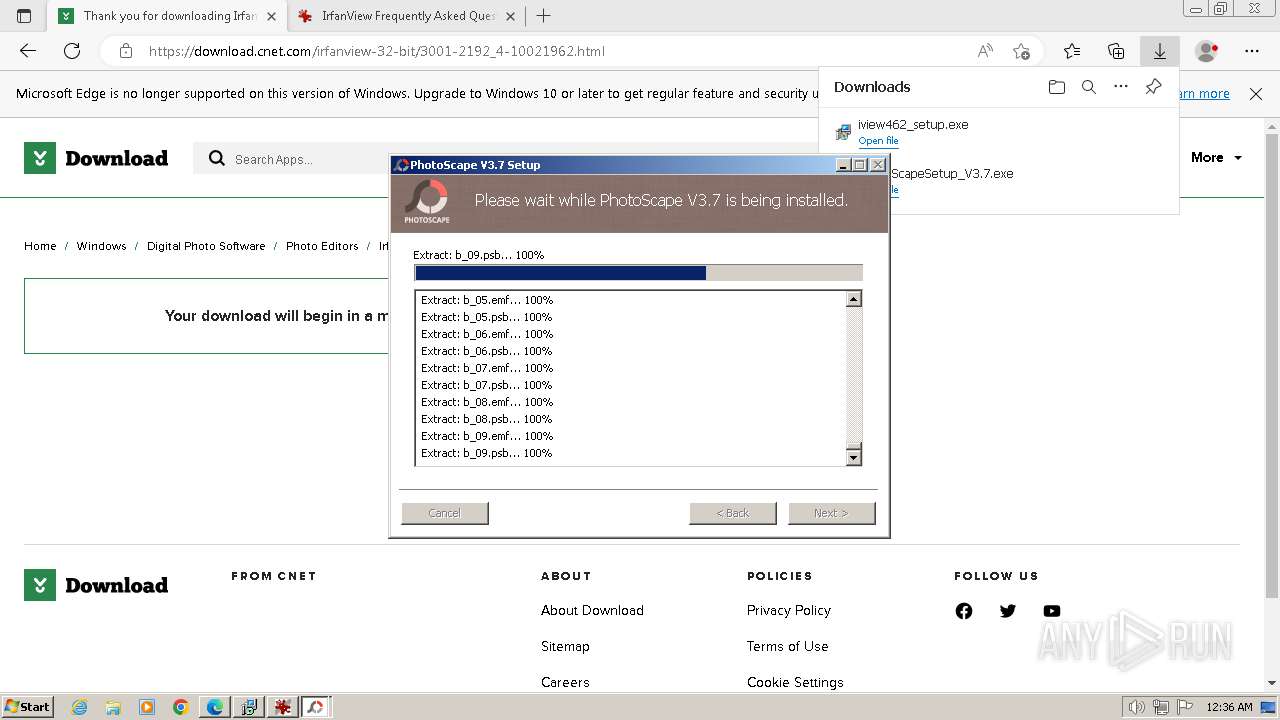Image resolution: width=1280 pixels, height=720 pixels.
Task: Close the IrfanView download tab
Action: point(271,16)
